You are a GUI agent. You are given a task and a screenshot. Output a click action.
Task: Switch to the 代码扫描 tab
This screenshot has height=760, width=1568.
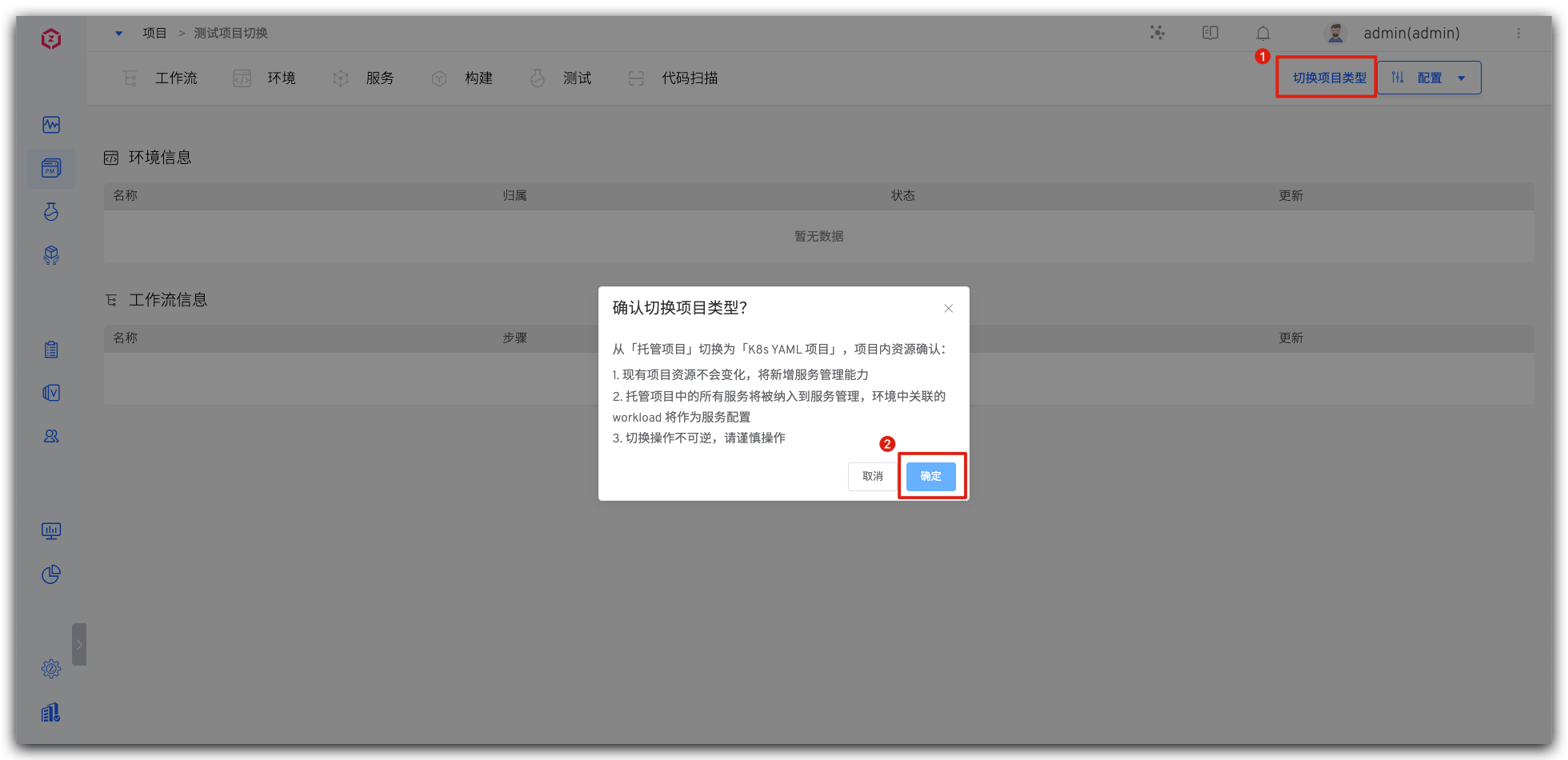tap(689, 78)
